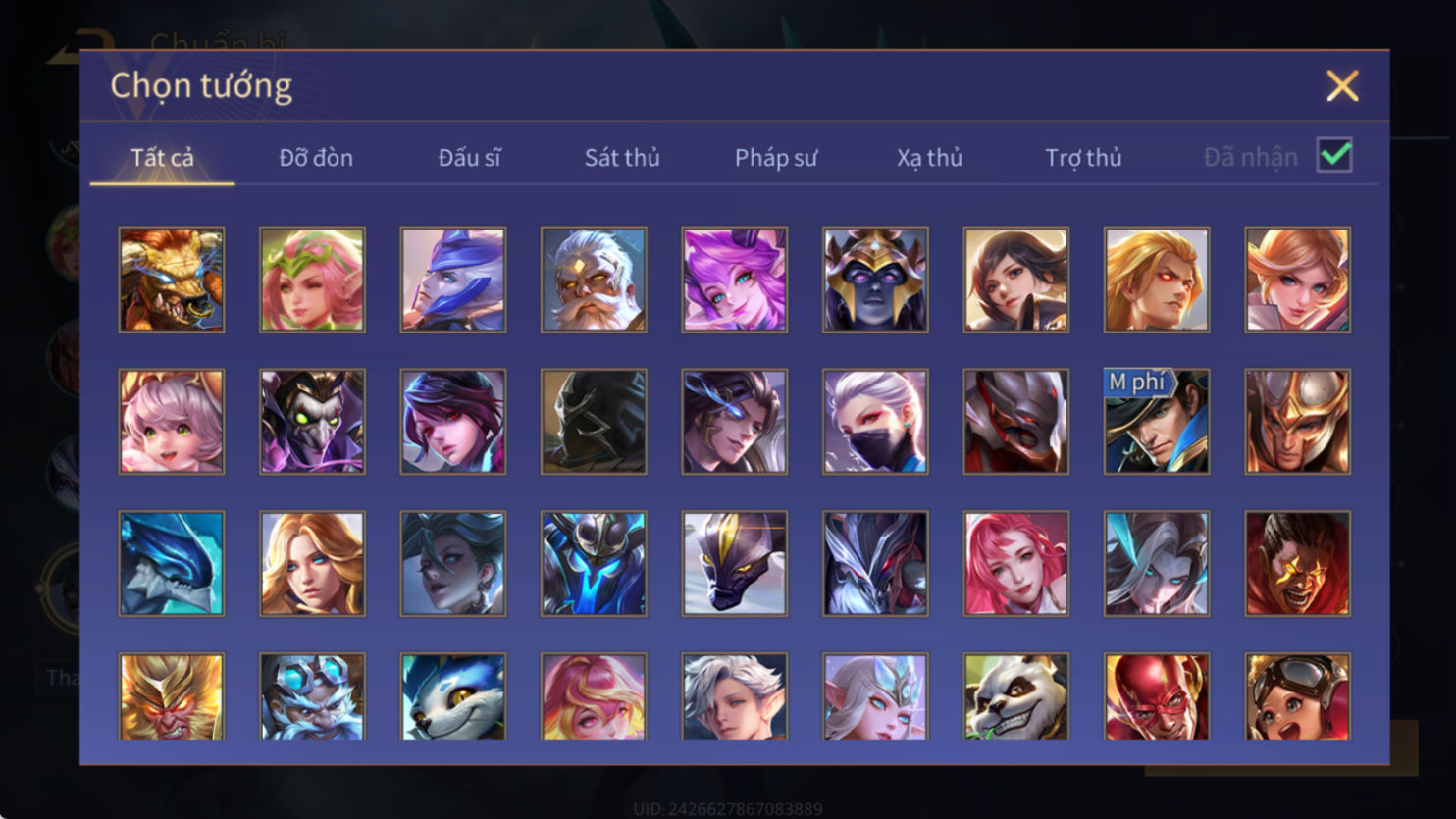Select the hero tagged M phí

click(1157, 422)
